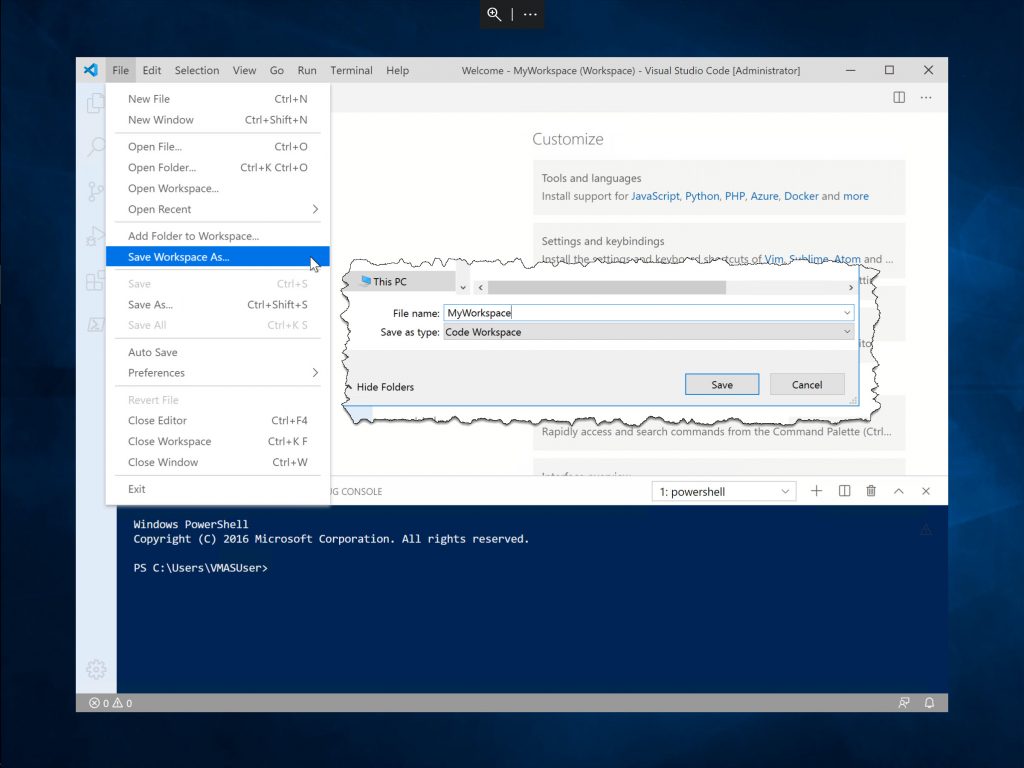Screen dimensions: 1024x768
Task: Select Close Window menu entry
Action: (x=217, y=462)
